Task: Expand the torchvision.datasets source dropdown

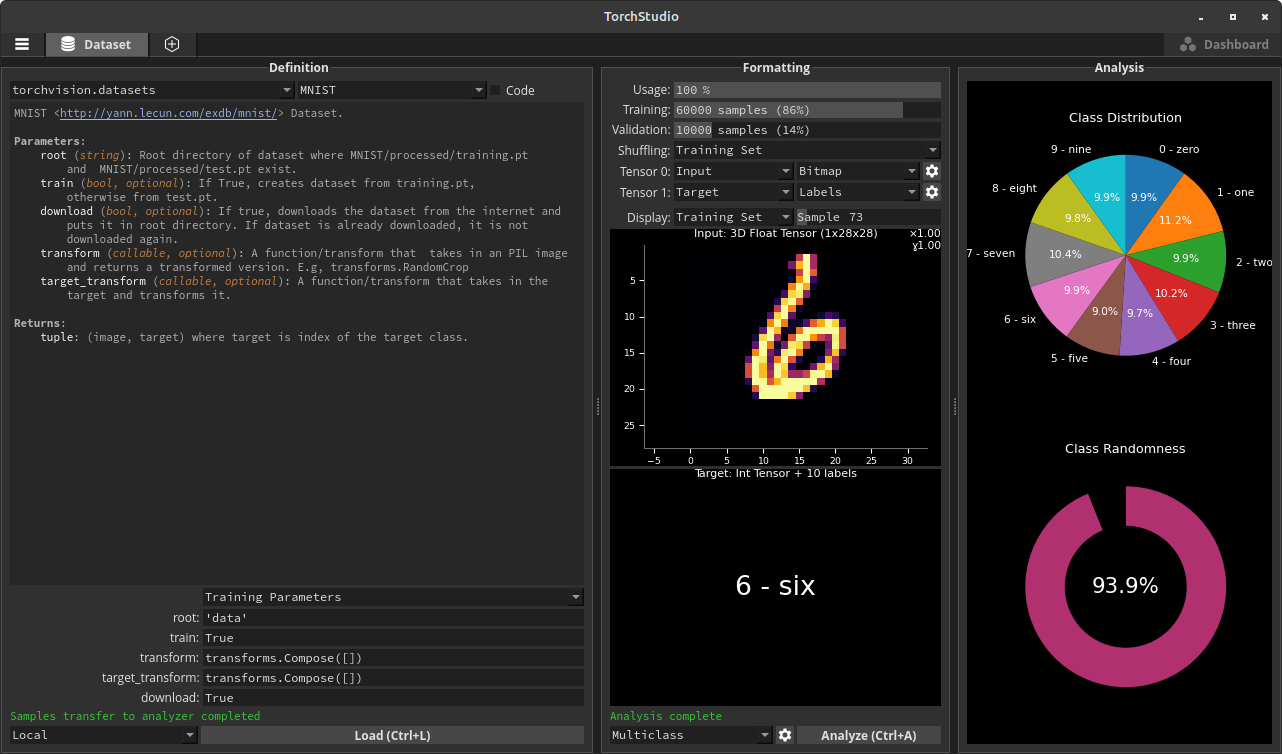Action: coord(151,90)
